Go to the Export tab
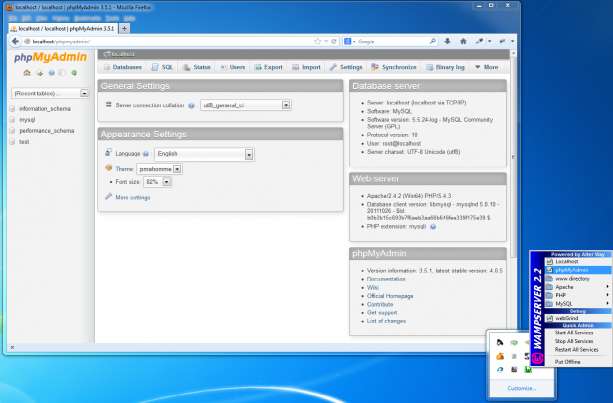The image size is (613, 403). pos(269,67)
